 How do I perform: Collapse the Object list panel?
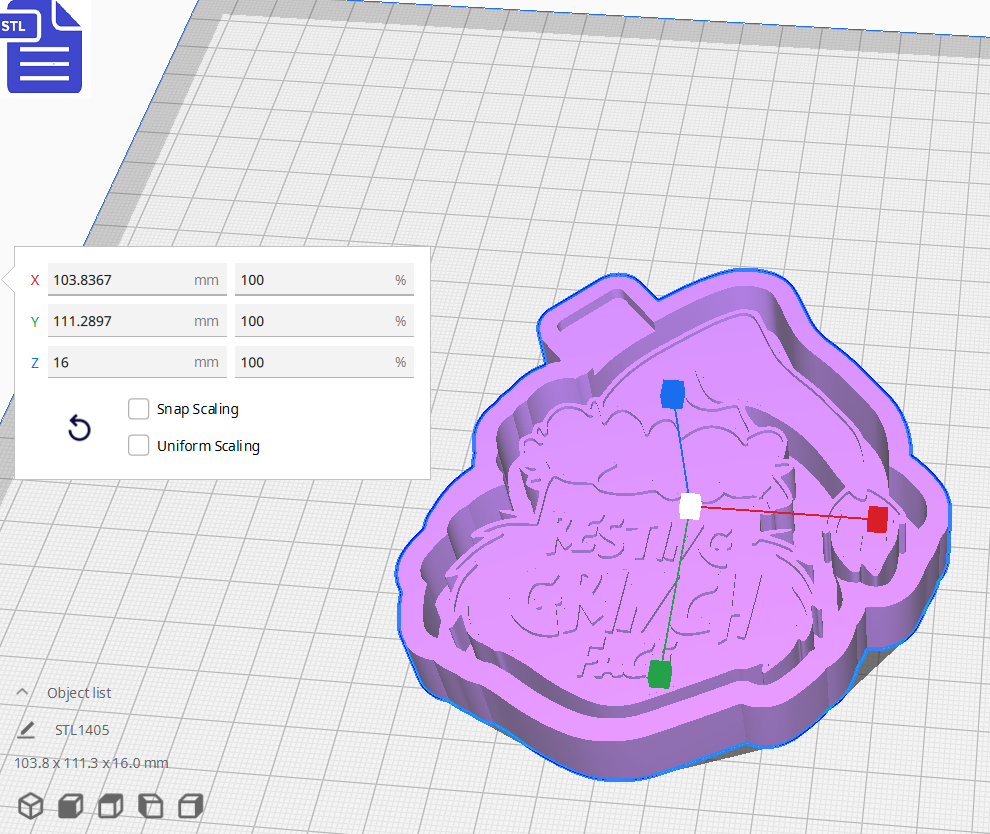22,690
